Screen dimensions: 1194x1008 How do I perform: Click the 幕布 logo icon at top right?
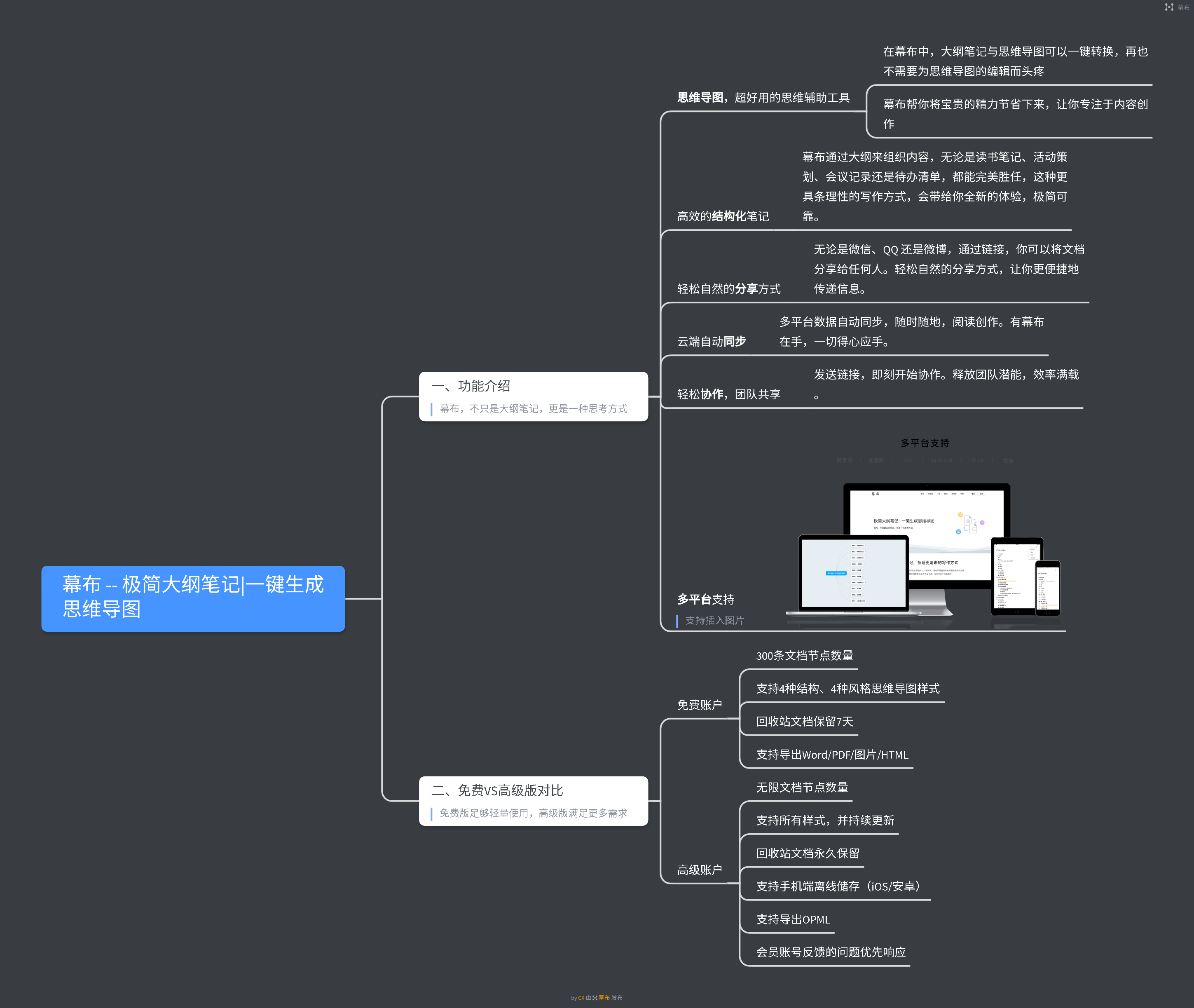coord(1169,7)
